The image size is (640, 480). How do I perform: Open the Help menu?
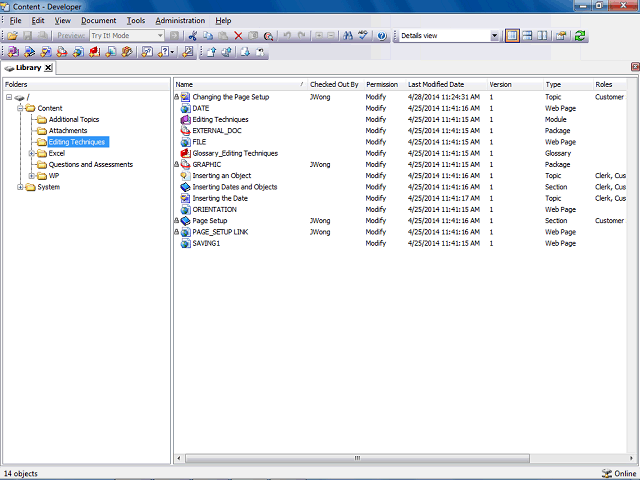tap(223, 20)
